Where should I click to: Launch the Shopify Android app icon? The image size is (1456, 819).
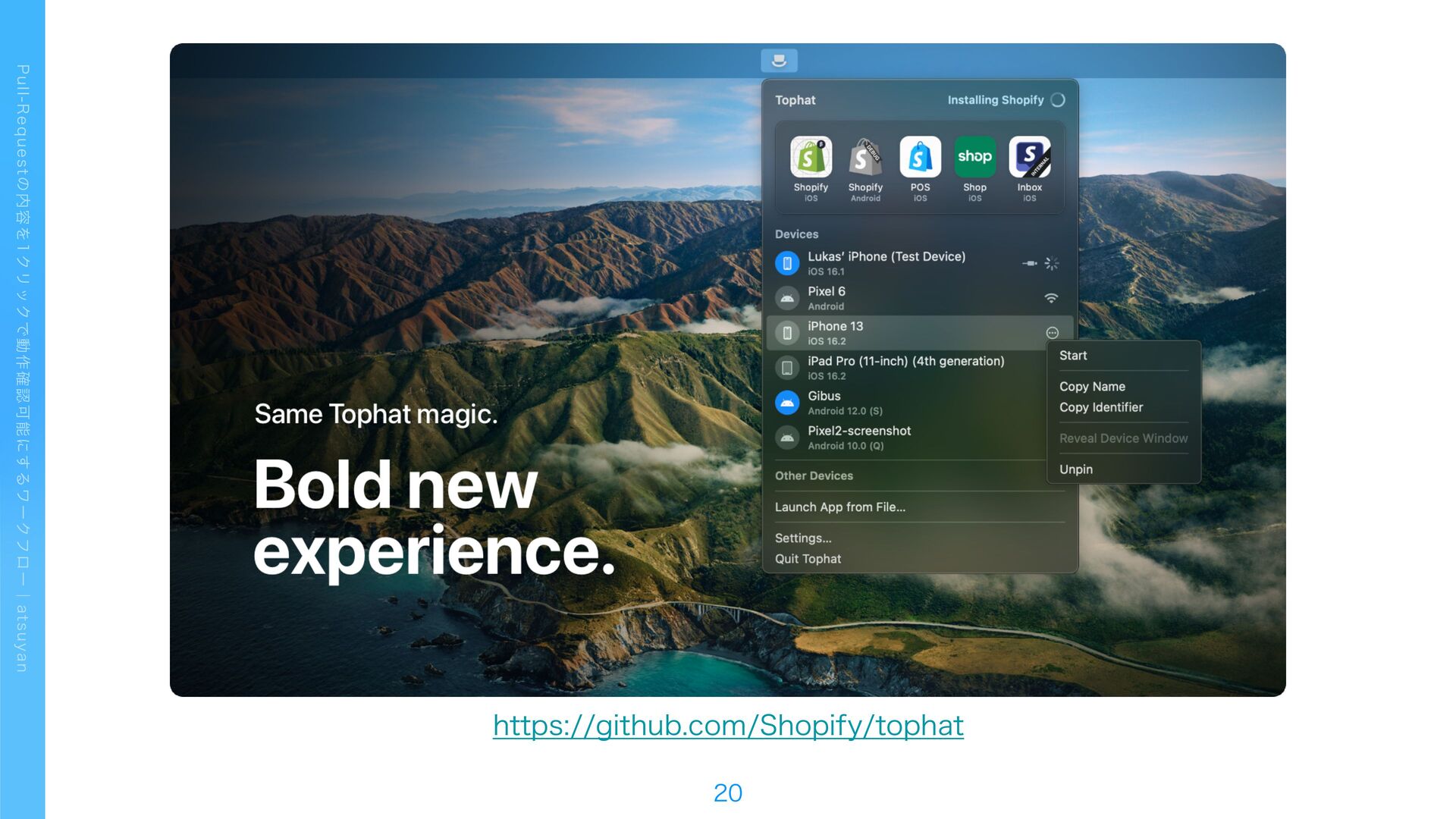tap(865, 157)
